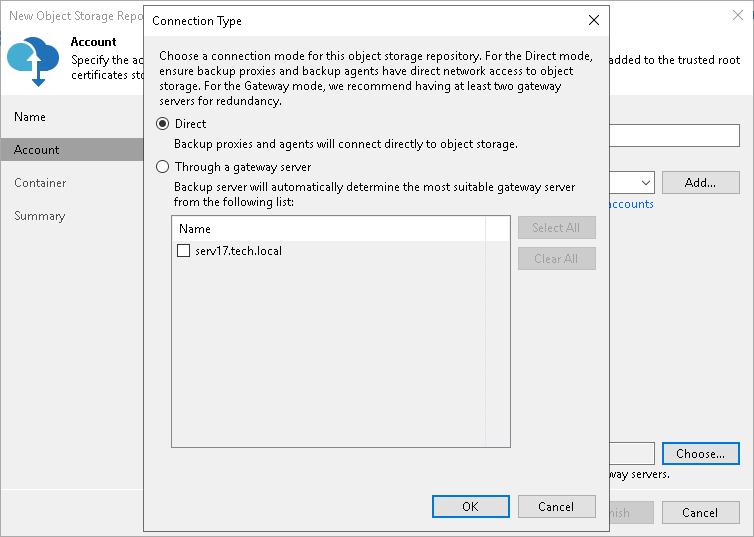Image resolution: width=754 pixels, height=537 pixels.
Task: Cancel the Connection Type dialog
Action: pos(556,507)
